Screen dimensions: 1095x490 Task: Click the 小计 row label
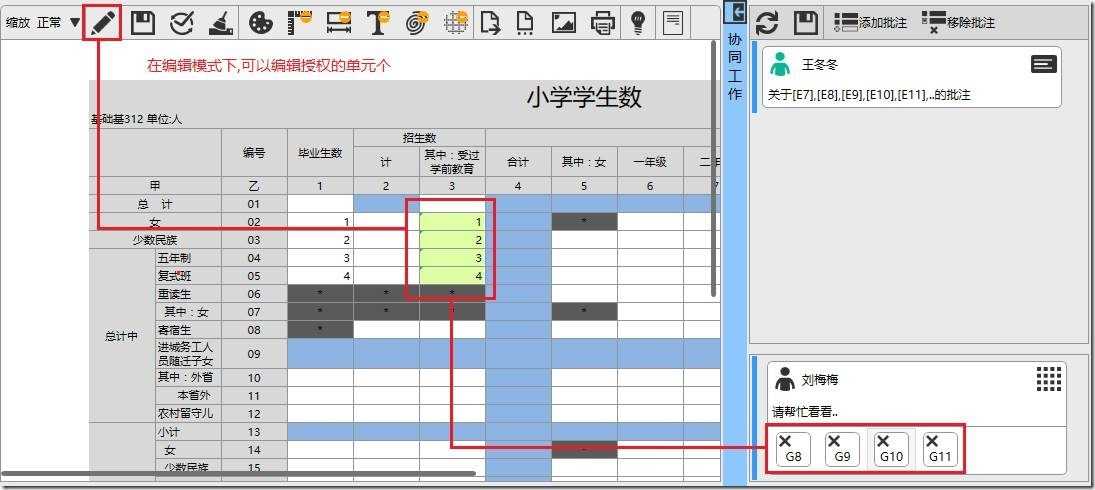[x=187, y=432]
